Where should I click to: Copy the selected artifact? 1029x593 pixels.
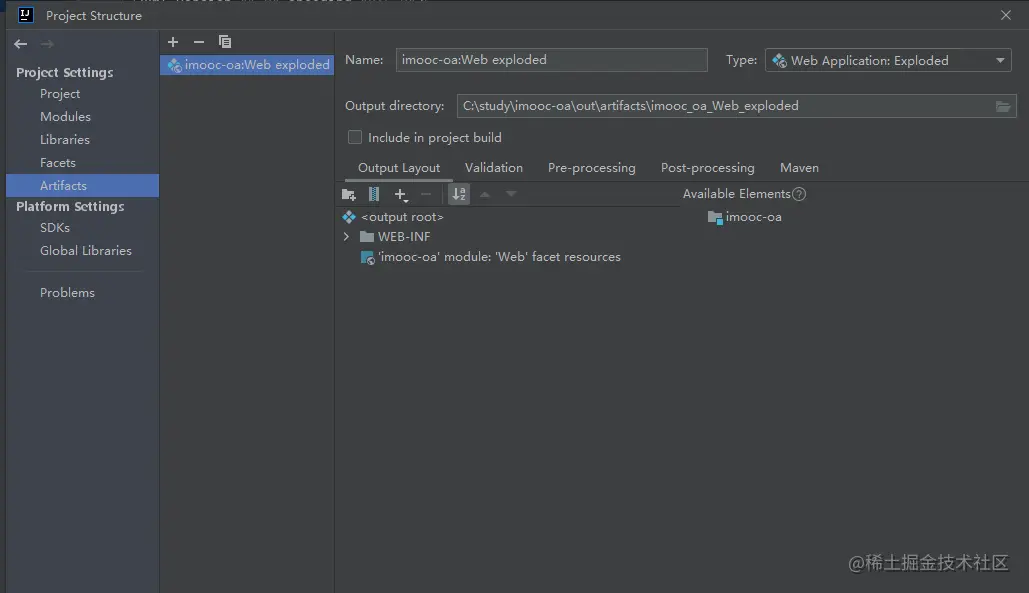(x=225, y=42)
